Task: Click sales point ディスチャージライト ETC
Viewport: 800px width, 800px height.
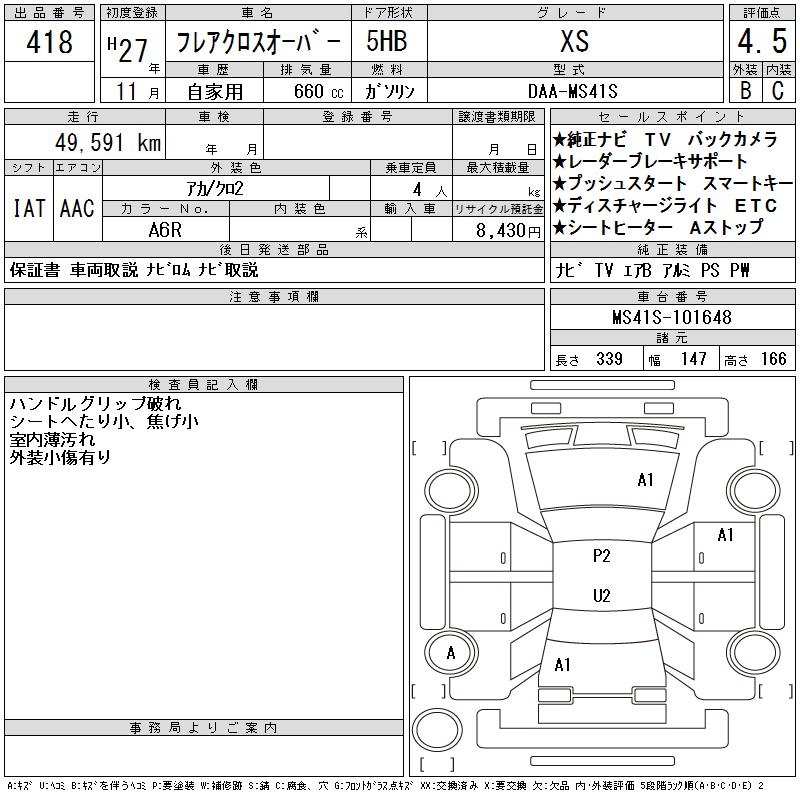Action: tap(665, 206)
